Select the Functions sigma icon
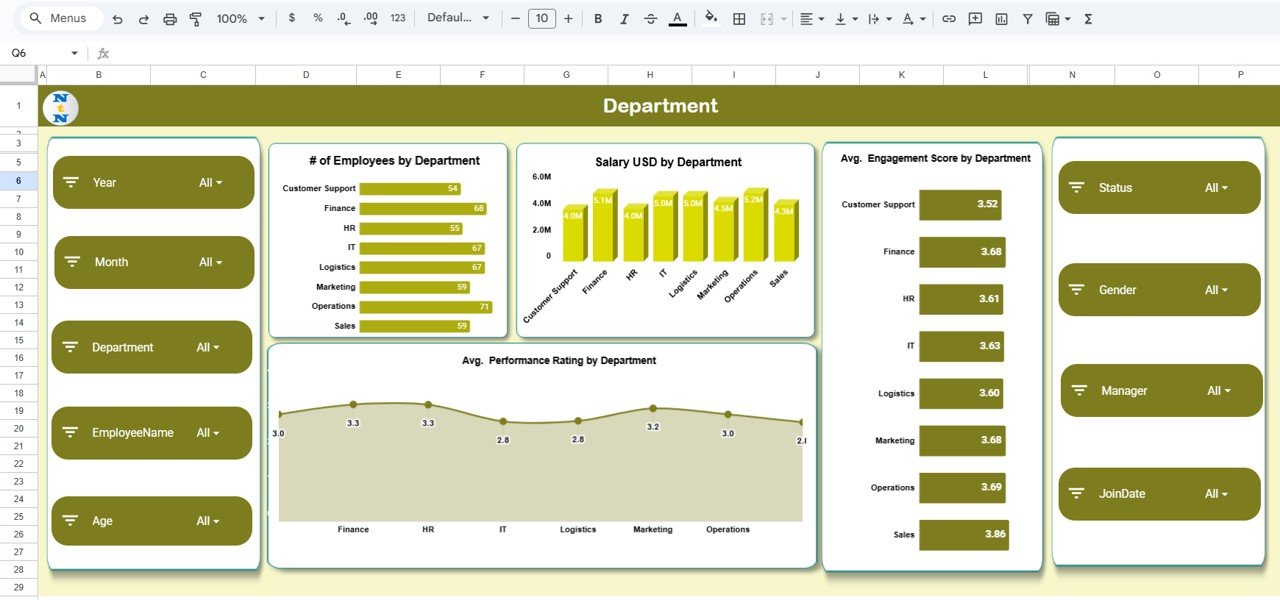Screen dimensions: 1280x600 tap(1087, 18)
